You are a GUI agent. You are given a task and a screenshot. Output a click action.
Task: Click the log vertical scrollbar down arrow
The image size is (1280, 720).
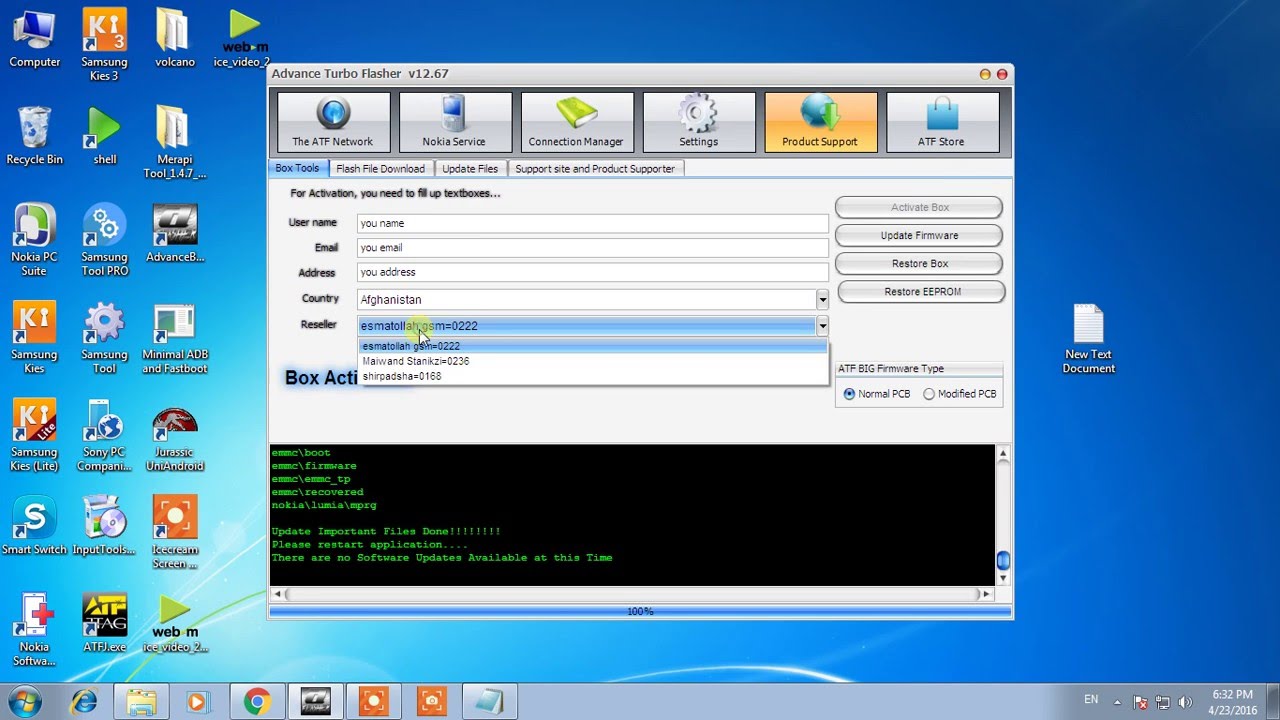click(x=1003, y=578)
